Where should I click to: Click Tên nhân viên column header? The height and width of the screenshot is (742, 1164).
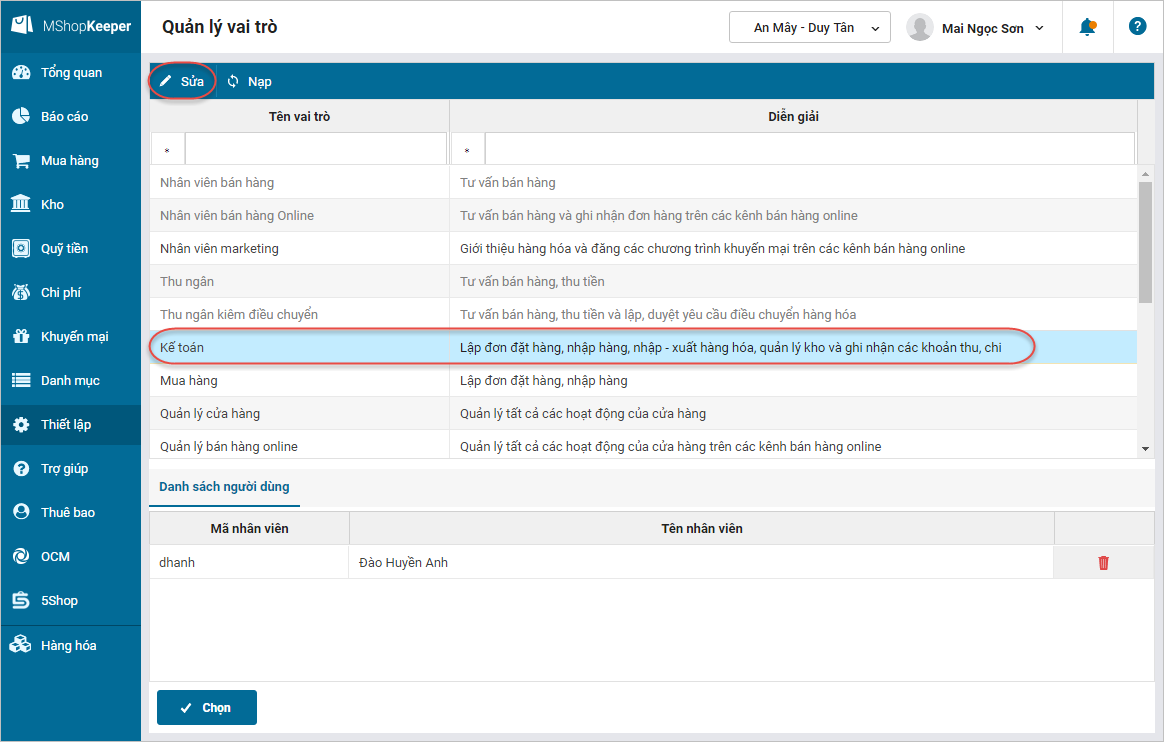pyautogui.click(x=702, y=528)
